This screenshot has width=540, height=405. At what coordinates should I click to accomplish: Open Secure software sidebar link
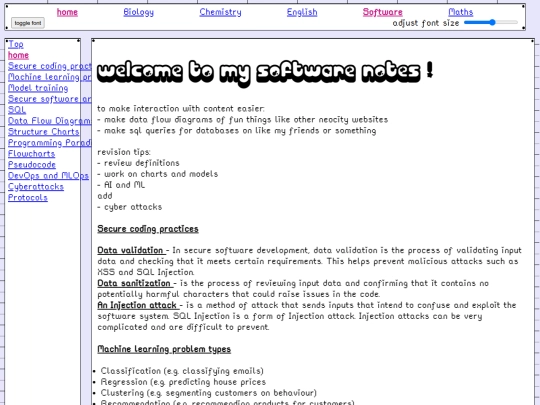click(50, 99)
